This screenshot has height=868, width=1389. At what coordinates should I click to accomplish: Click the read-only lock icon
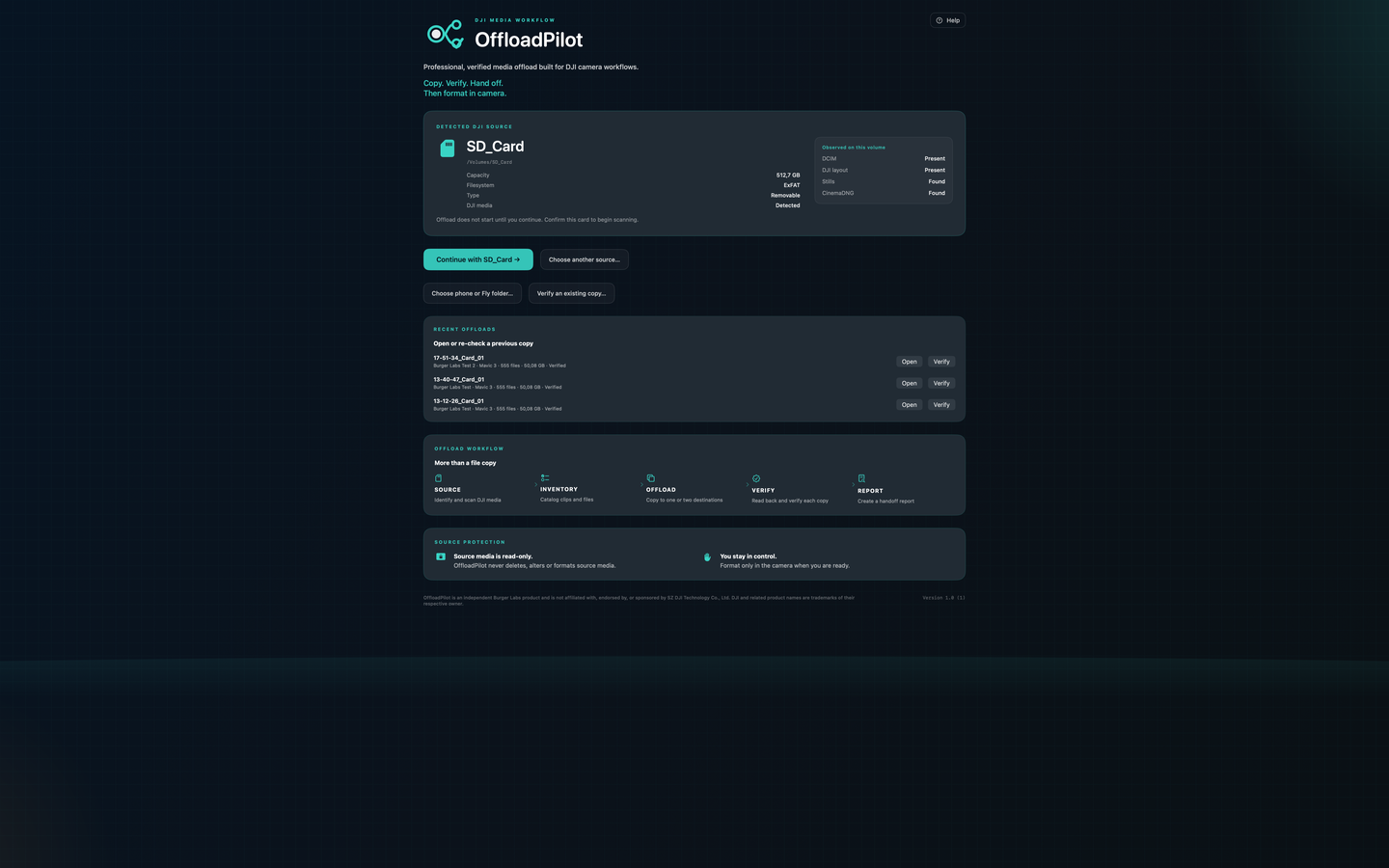[x=441, y=556]
